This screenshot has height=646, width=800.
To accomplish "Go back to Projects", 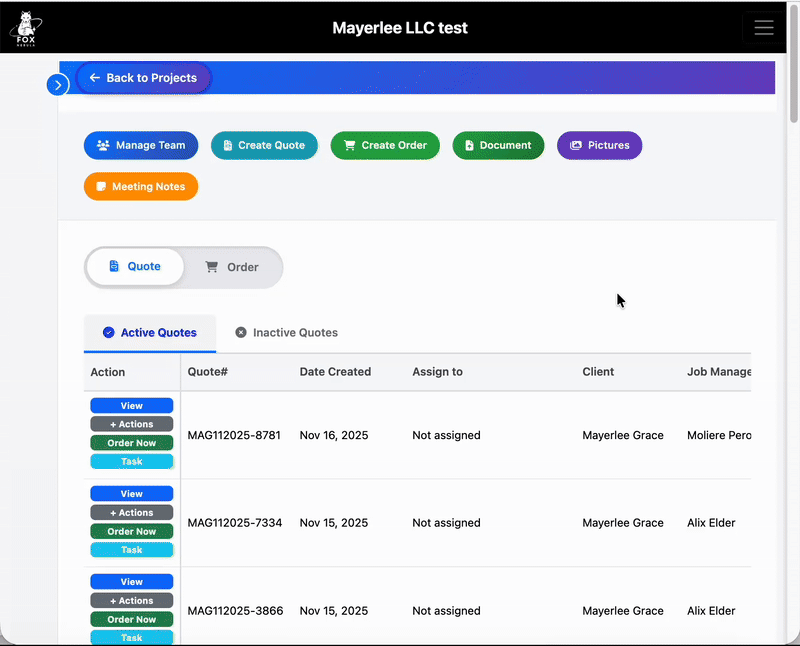I will (x=143, y=78).
